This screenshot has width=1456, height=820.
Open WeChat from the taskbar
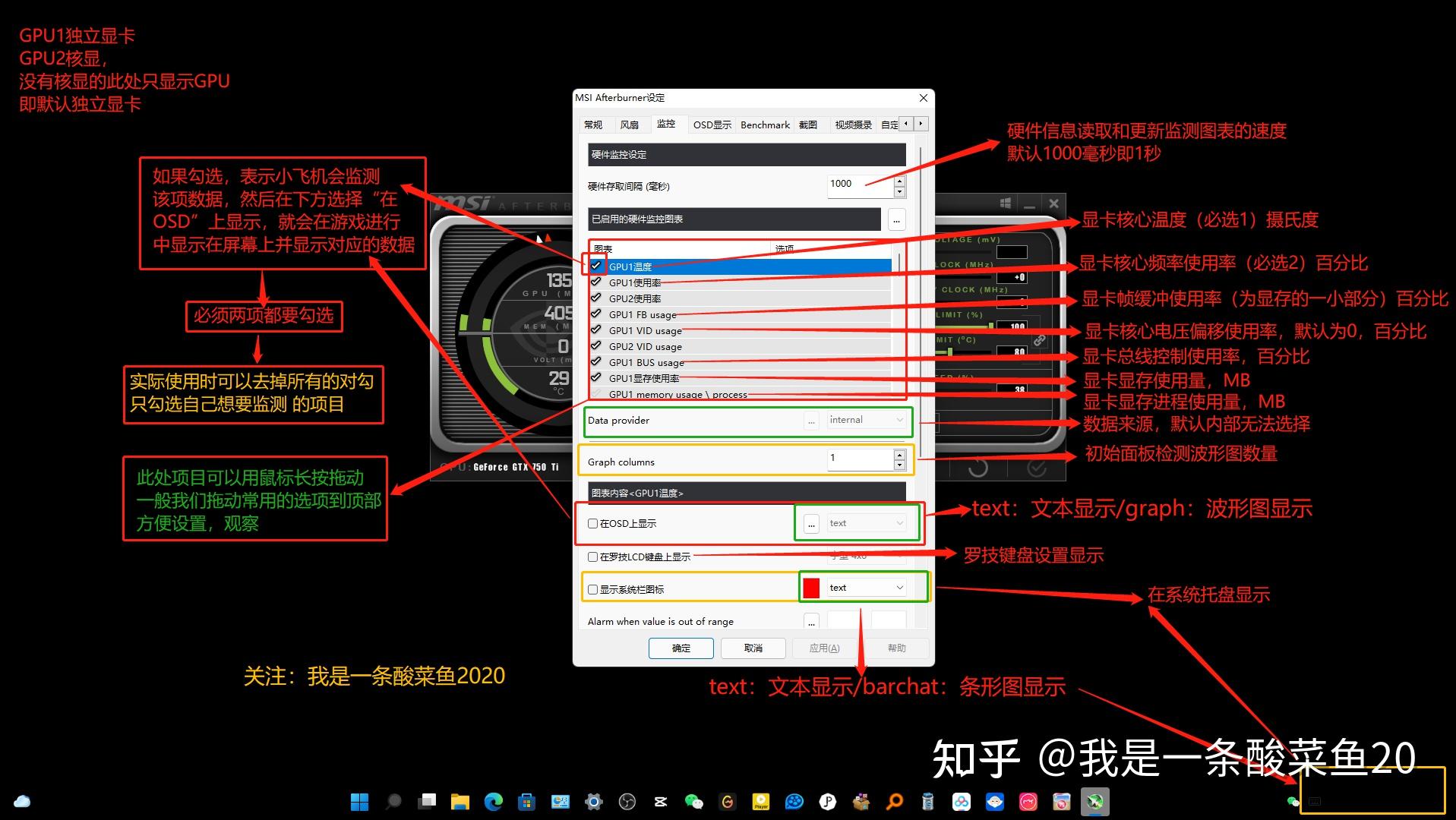point(693,802)
